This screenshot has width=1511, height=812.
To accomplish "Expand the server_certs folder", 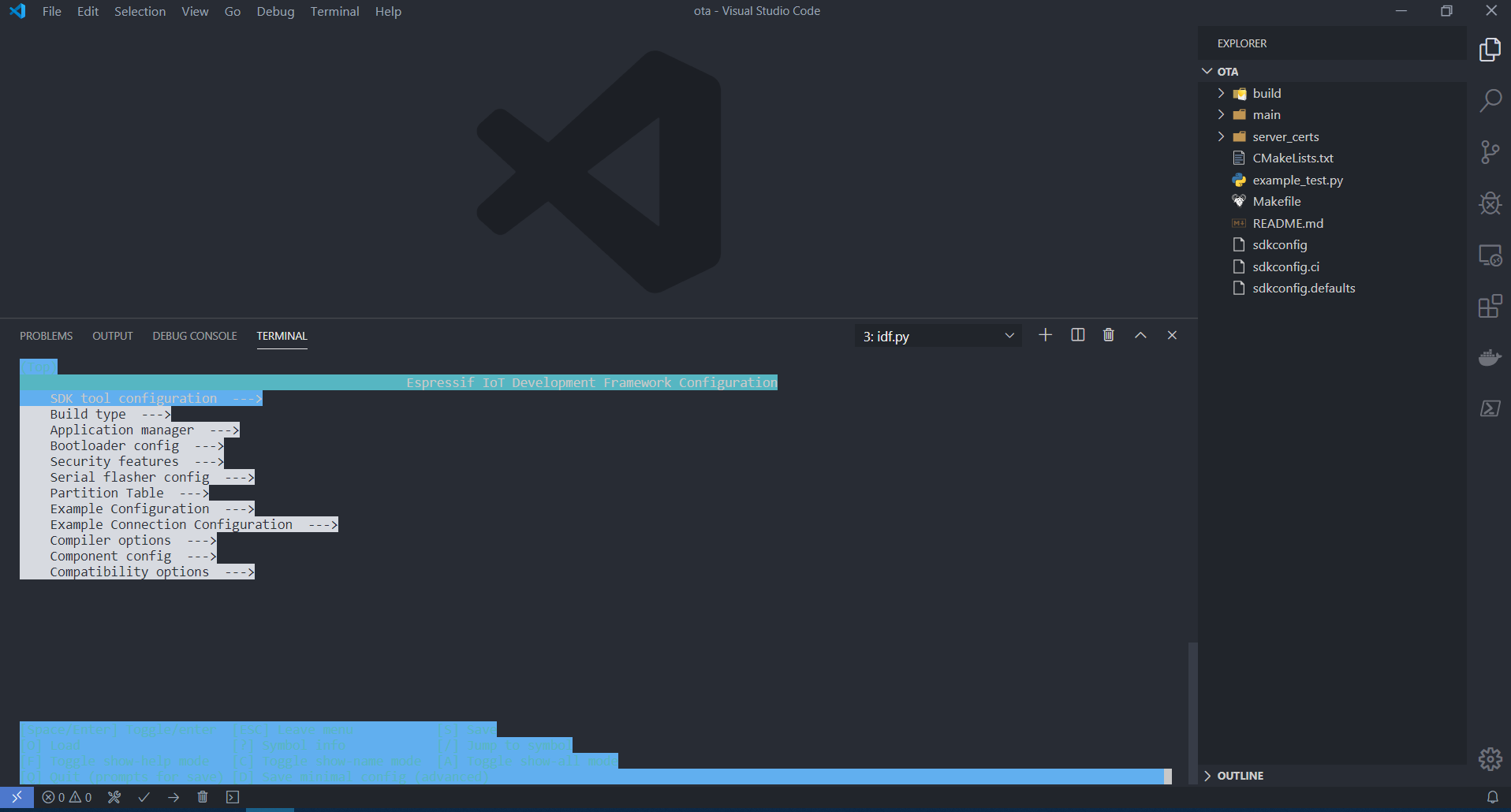I will coord(1222,136).
